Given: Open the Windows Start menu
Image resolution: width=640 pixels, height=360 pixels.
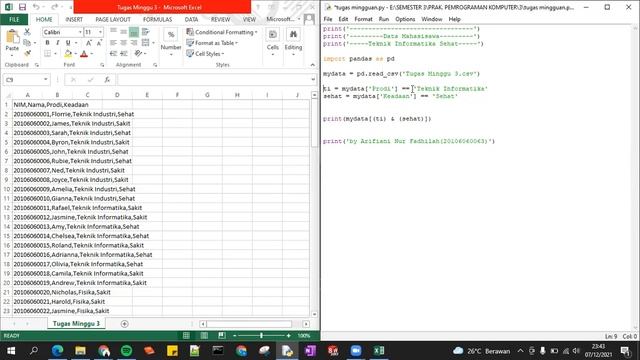Looking at the screenshot, I should 11,351.
